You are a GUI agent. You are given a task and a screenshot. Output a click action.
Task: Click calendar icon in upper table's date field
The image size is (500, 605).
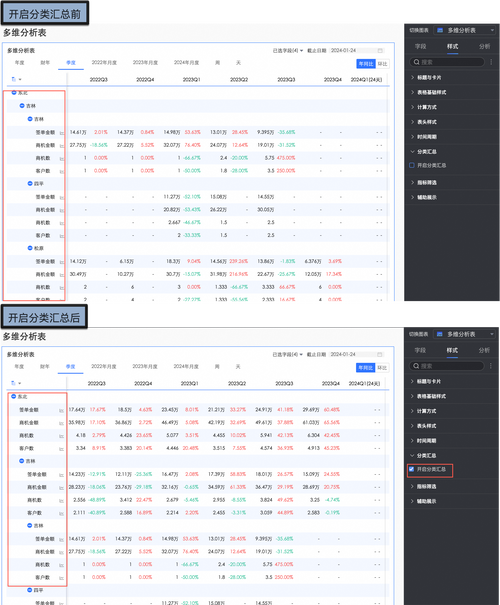[380, 51]
